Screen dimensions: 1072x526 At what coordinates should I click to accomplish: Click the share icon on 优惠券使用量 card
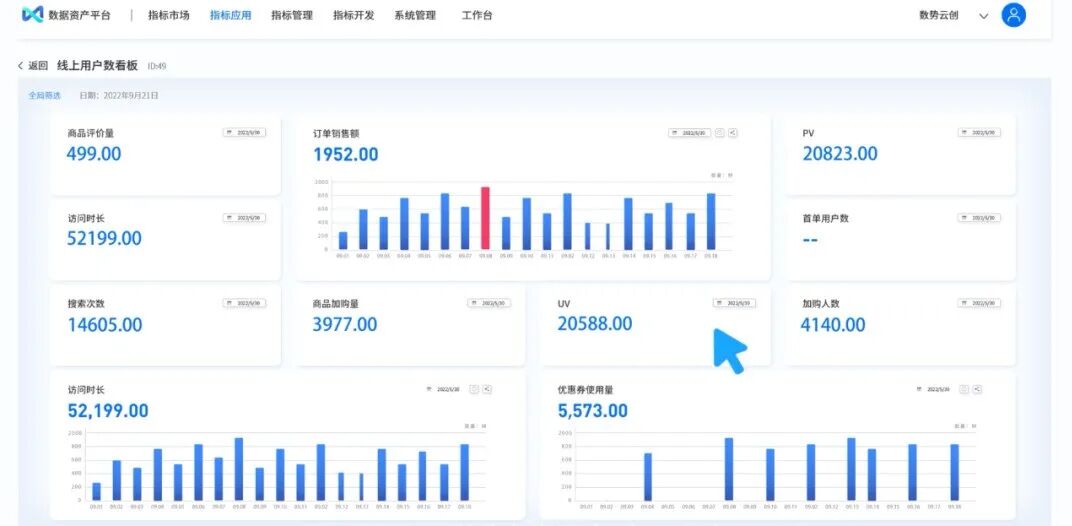[978, 389]
